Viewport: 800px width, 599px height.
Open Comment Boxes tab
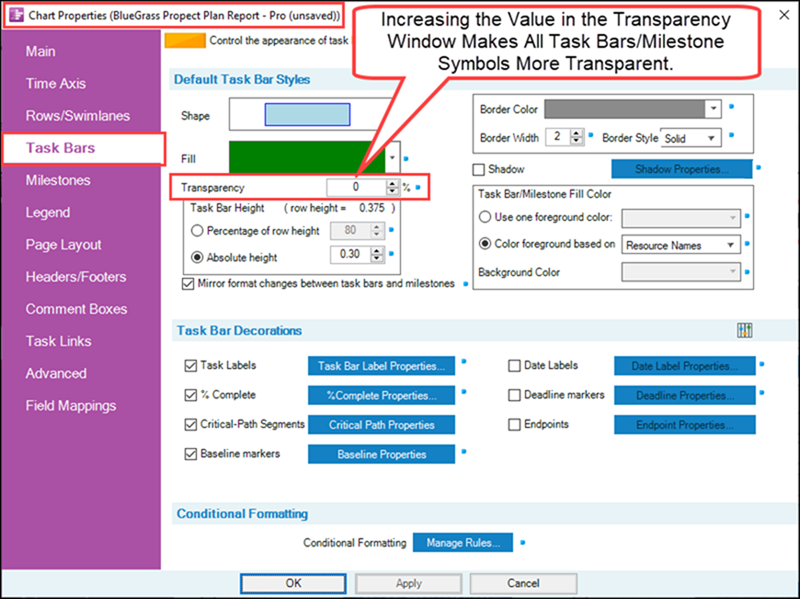pos(76,309)
